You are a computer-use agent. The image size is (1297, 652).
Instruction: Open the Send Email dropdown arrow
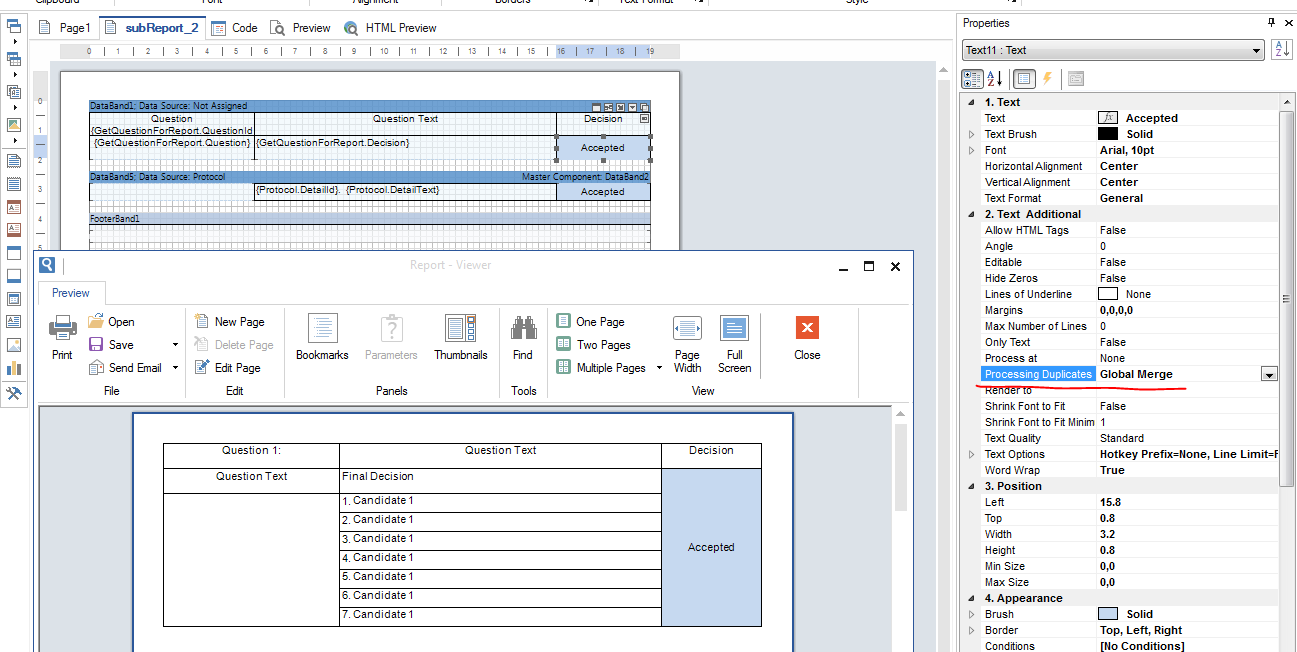tap(175, 368)
